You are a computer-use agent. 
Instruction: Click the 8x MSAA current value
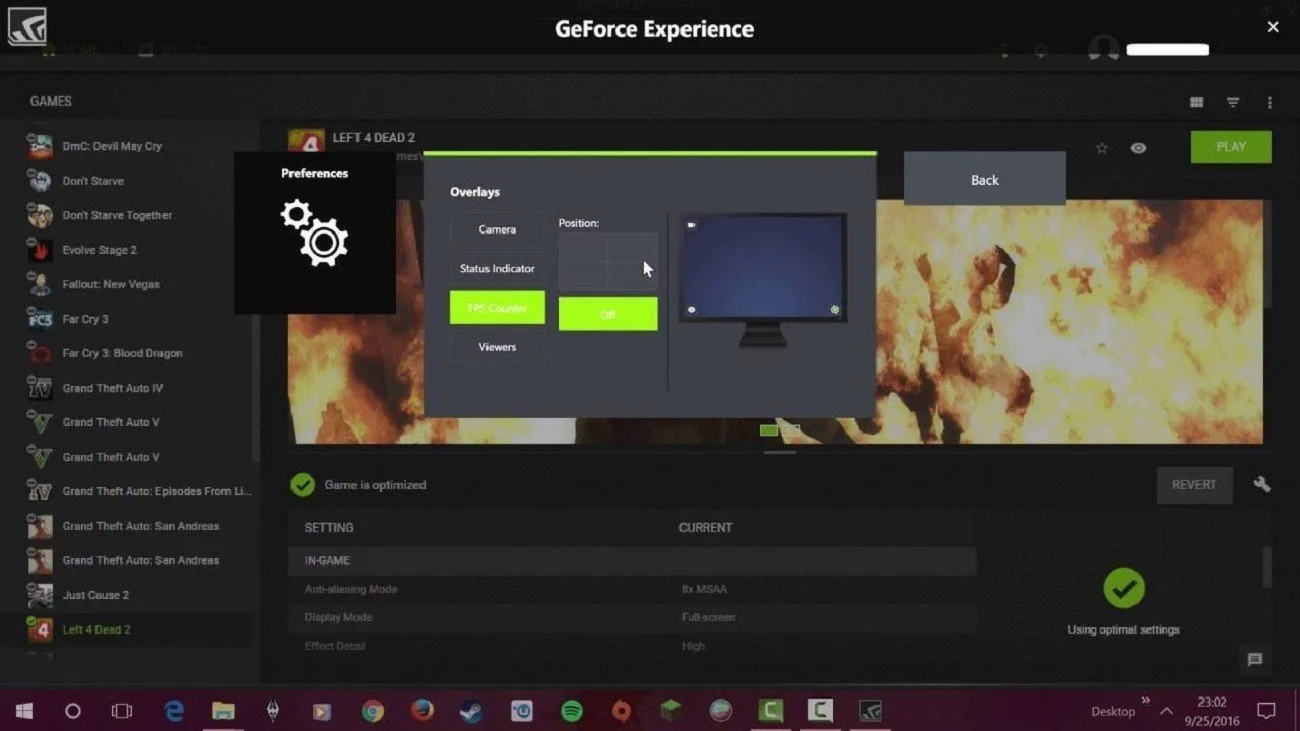tap(704, 589)
